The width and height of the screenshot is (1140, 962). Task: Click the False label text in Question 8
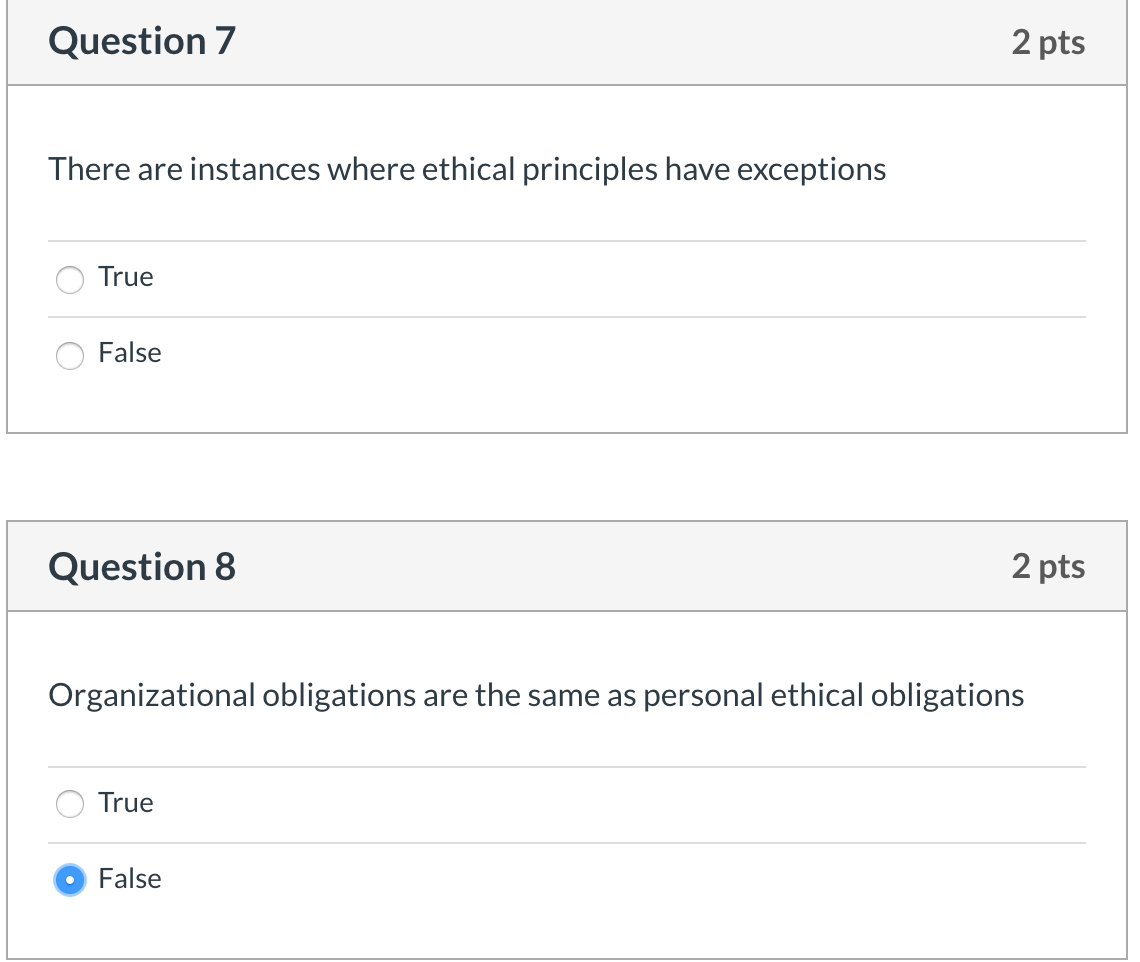pos(129,879)
